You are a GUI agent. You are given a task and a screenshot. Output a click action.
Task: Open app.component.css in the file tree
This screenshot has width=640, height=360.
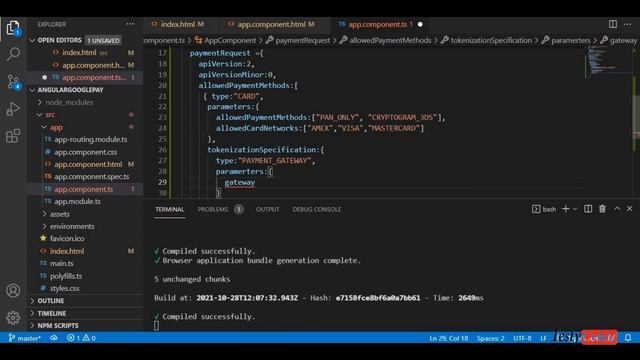85,152
